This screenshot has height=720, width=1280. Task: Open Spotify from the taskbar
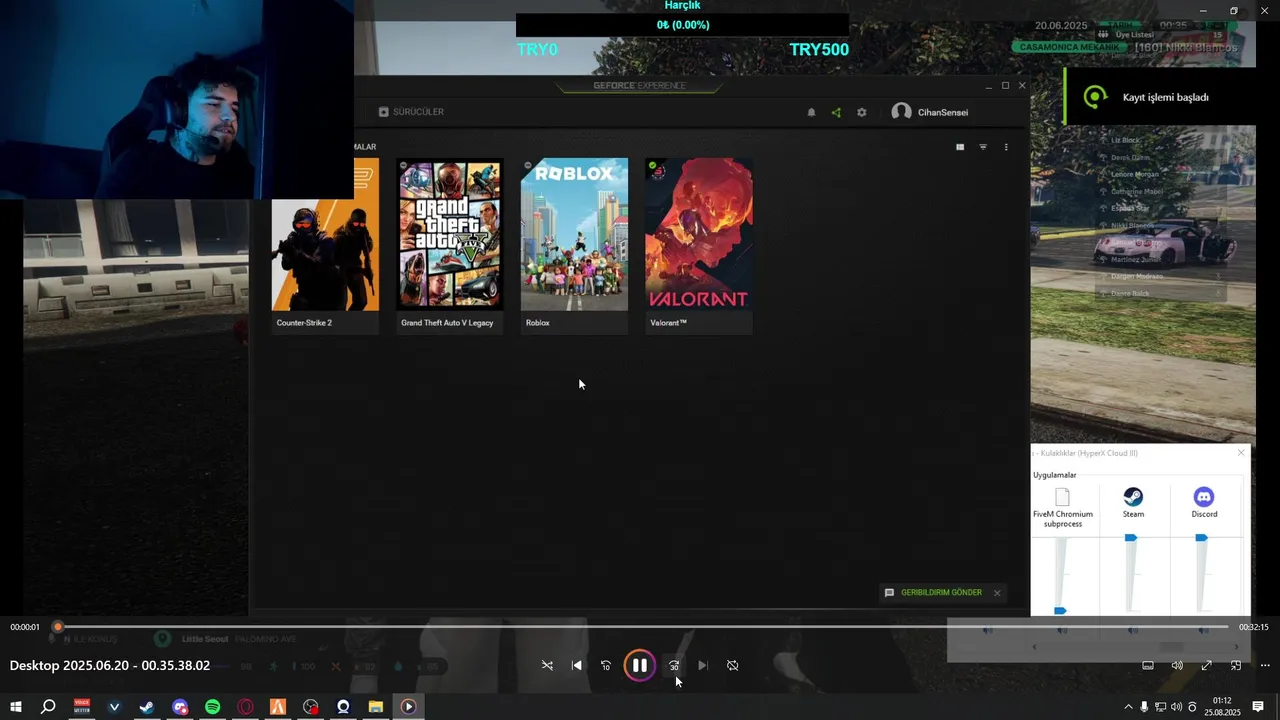[212, 707]
